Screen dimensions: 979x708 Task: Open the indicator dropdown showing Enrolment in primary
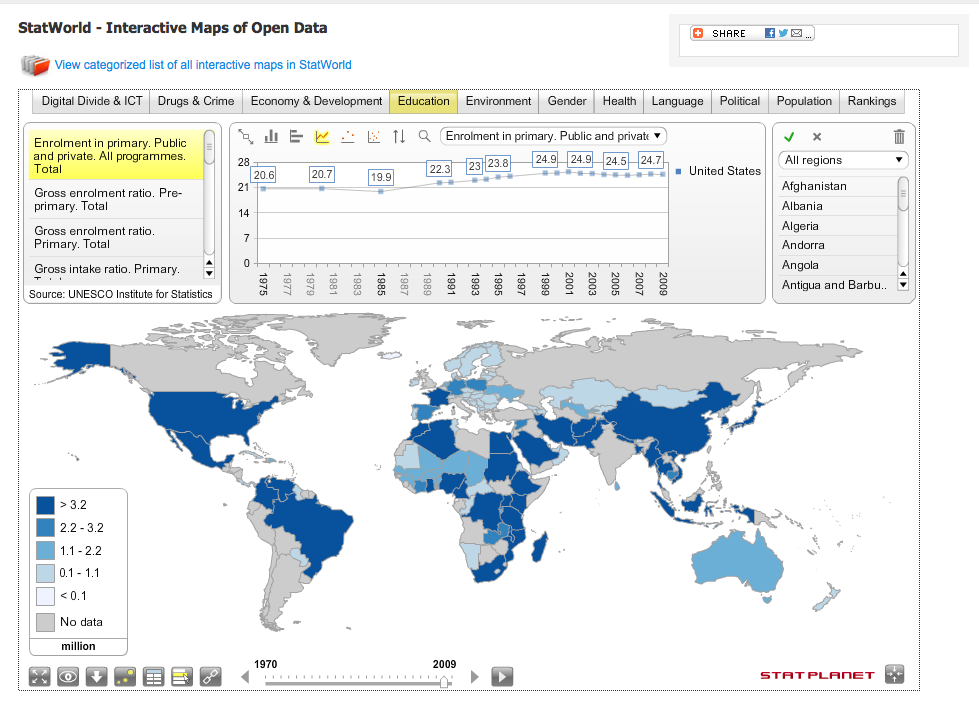pos(553,135)
